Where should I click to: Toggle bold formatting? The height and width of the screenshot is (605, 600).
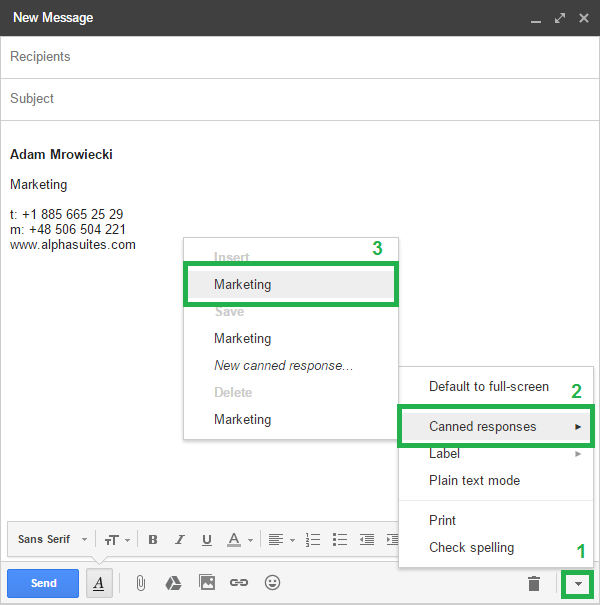pyautogui.click(x=153, y=539)
